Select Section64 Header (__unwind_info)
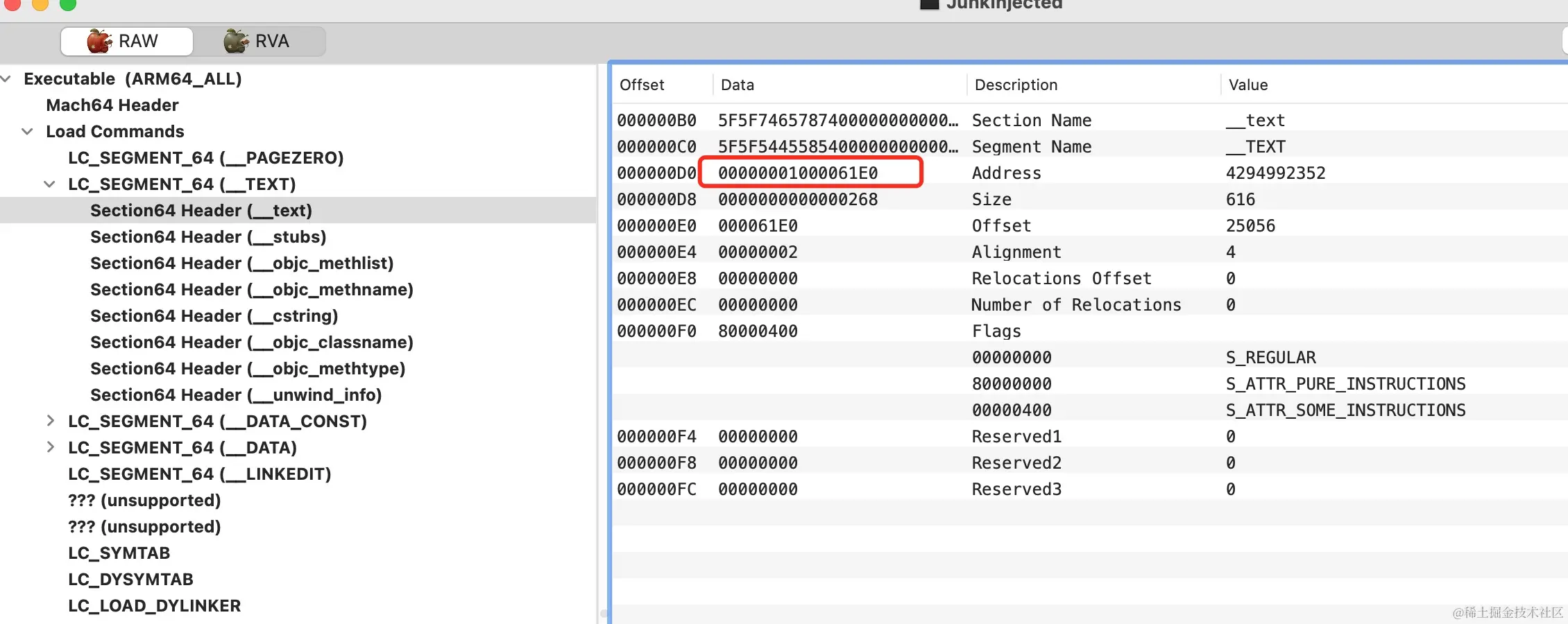This screenshot has height=624, width=1568. coord(236,395)
